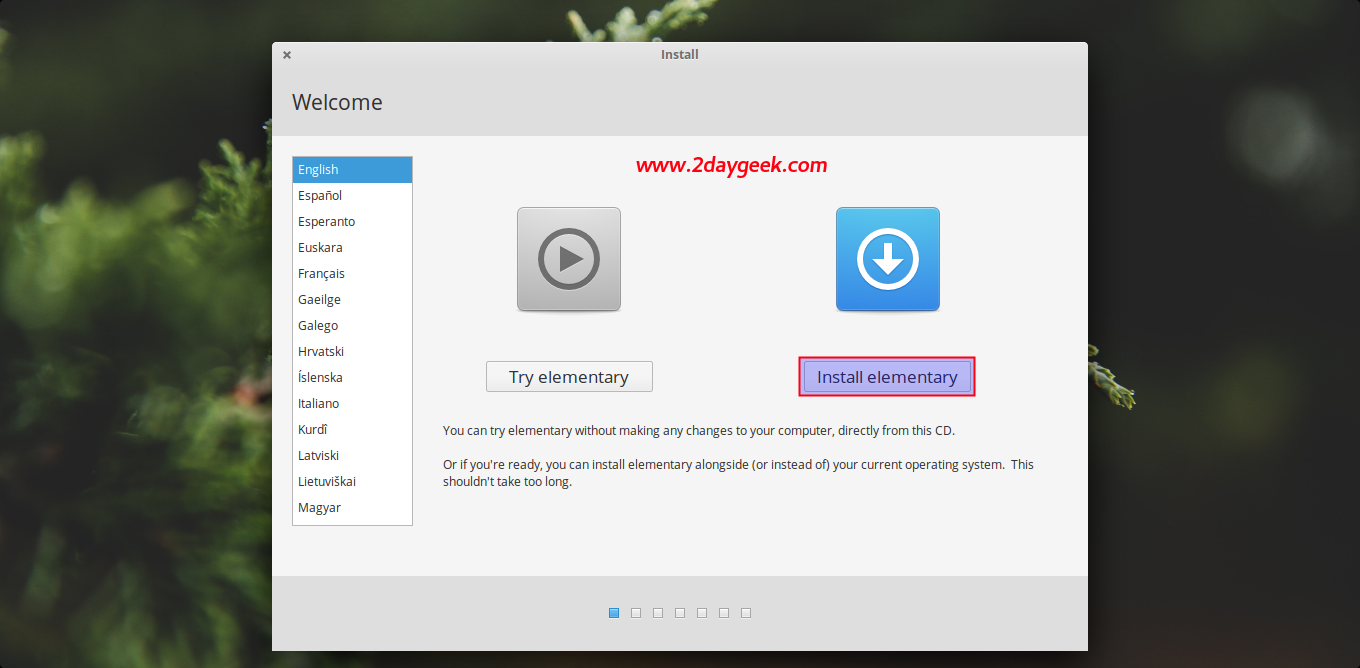Select English in the language list
1360x668 pixels.
(352, 170)
